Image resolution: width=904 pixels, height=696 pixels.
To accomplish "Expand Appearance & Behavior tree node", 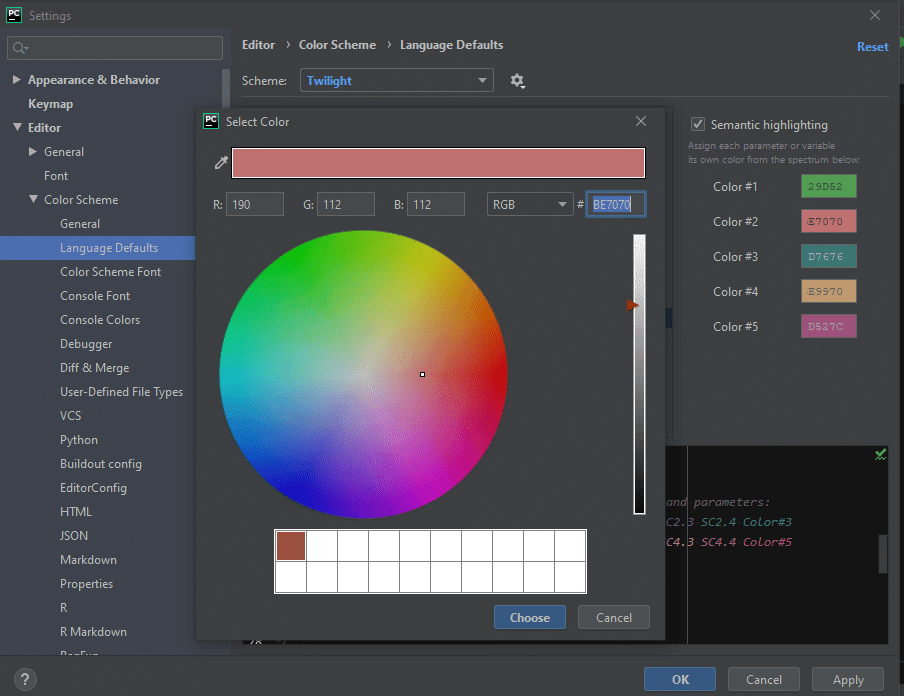I will click(x=17, y=80).
